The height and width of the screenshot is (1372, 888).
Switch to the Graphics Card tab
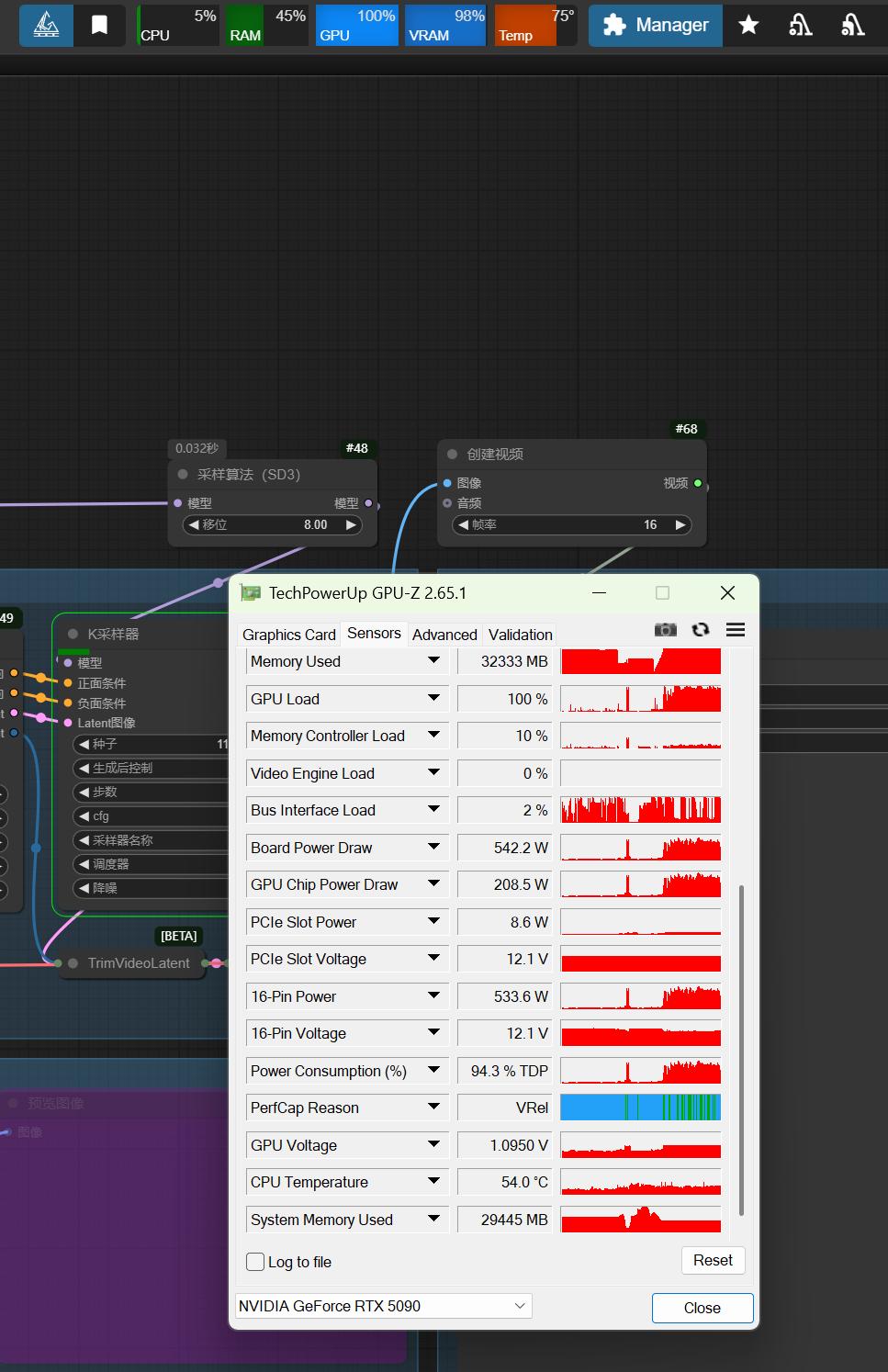point(289,635)
